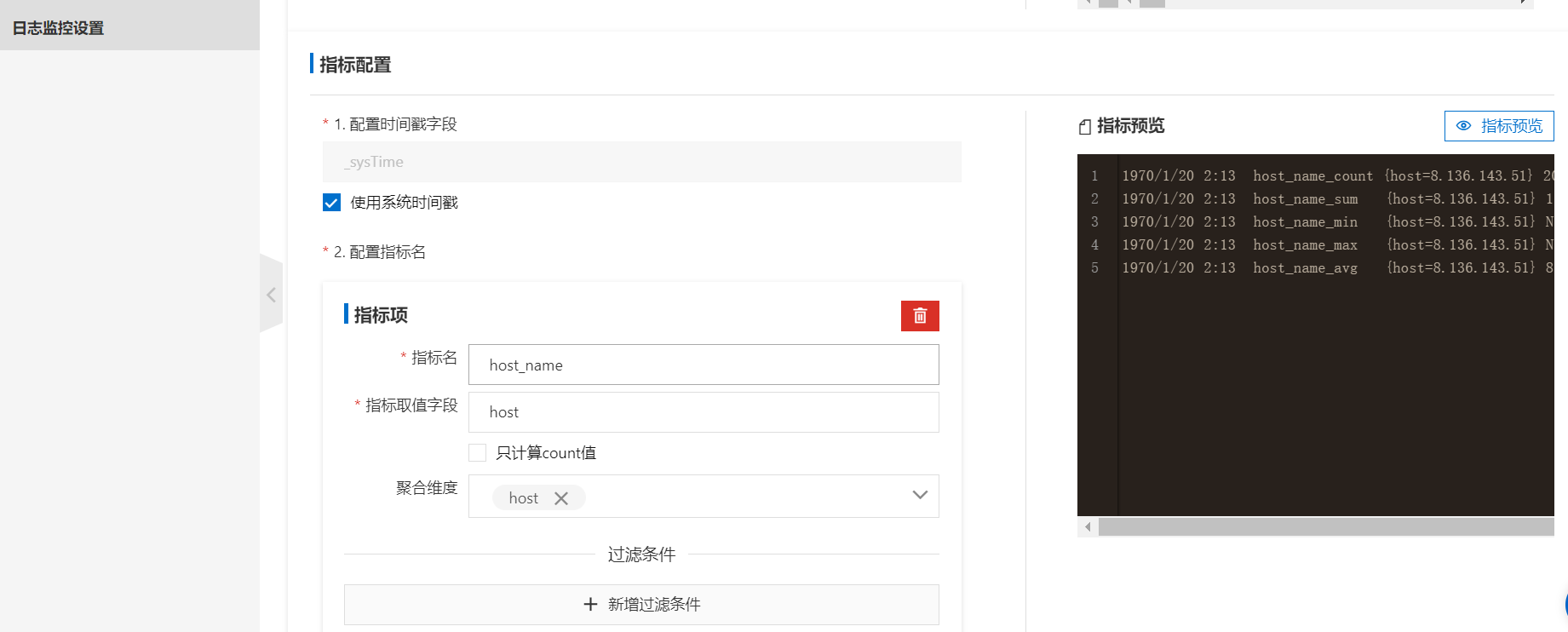Open 日志监控设置 sidebar menu item
Viewport: 1568px width, 632px height.
coord(129,27)
